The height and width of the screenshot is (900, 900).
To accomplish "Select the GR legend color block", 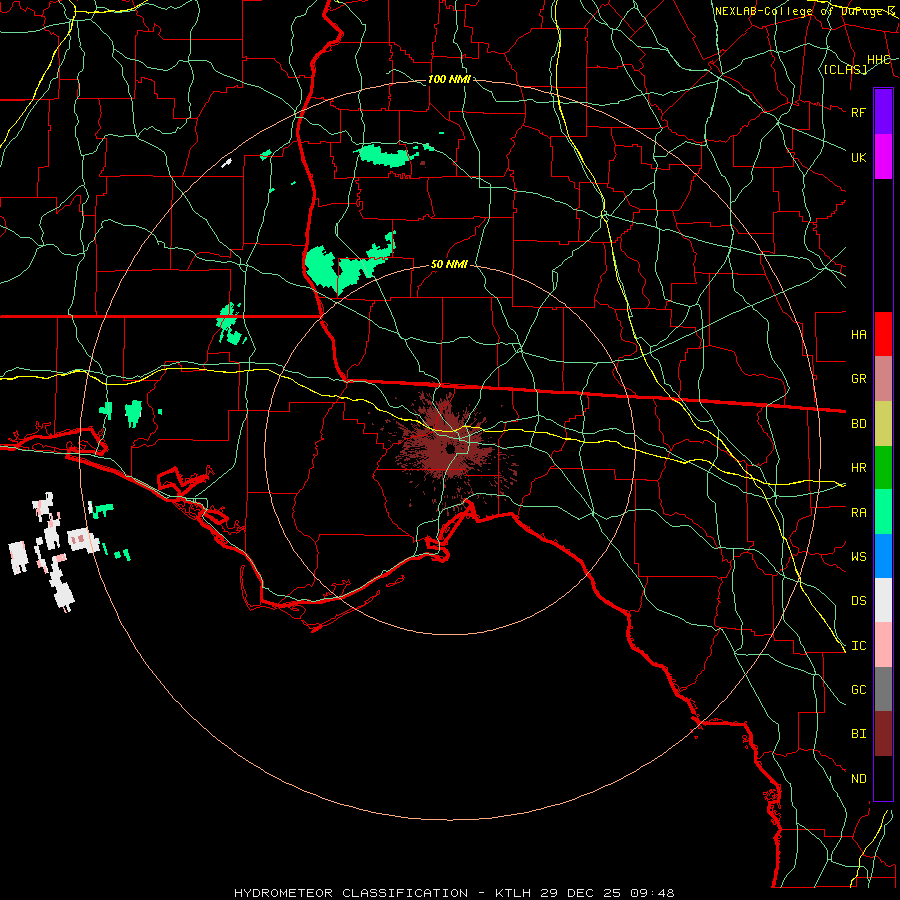I will 883,379.
